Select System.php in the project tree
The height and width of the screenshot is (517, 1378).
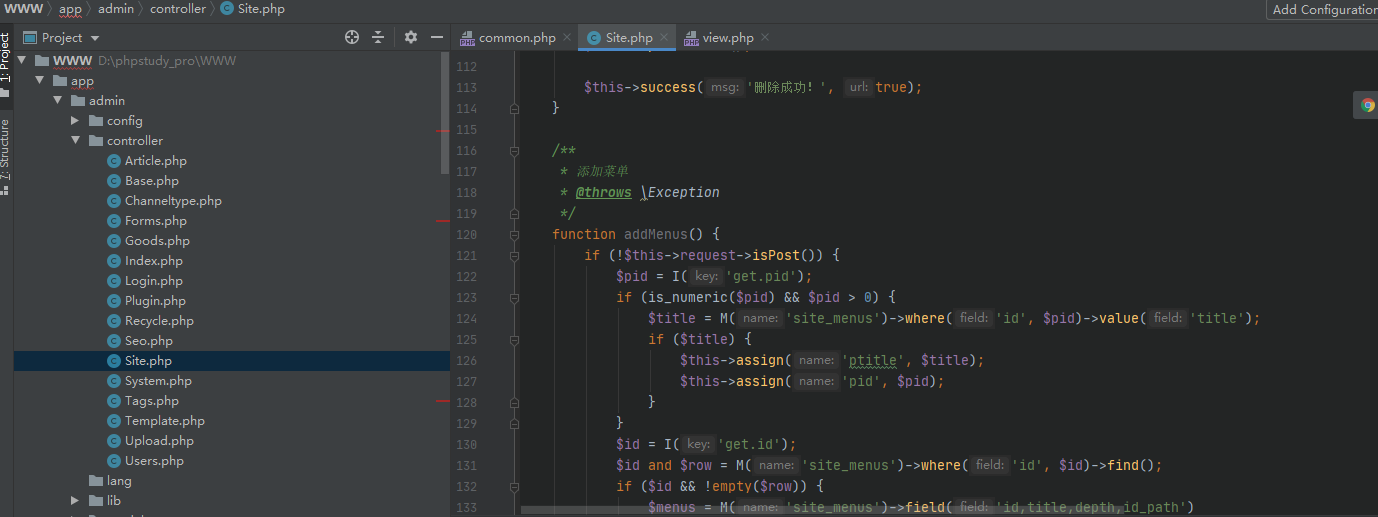[158, 381]
